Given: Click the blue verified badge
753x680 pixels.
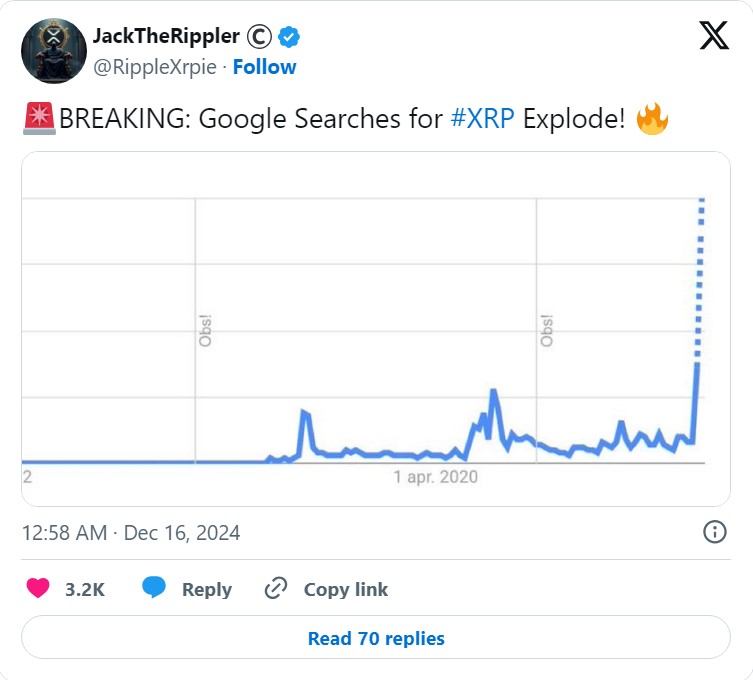Looking at the screenshot, I should (289, 37).
